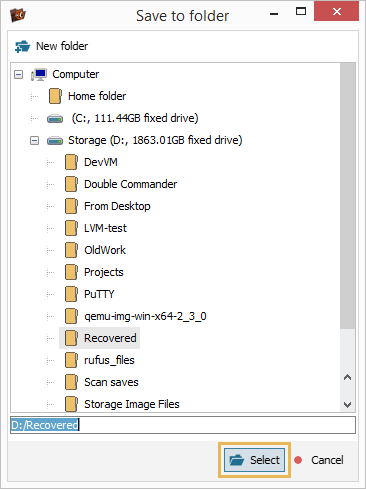Click the OldWork folder icon
The height and width of the screenshot is (489, 366).
pos(71,250)
